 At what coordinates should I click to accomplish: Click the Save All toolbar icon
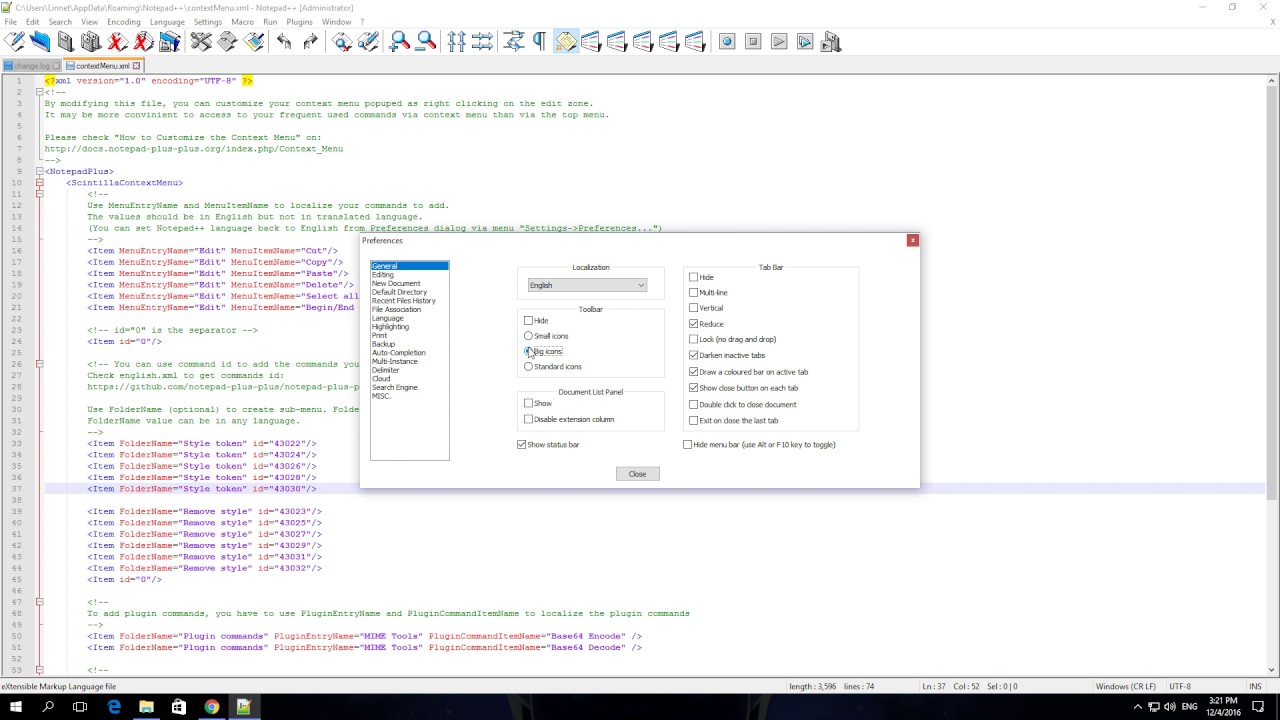click(x=90, y=41)
